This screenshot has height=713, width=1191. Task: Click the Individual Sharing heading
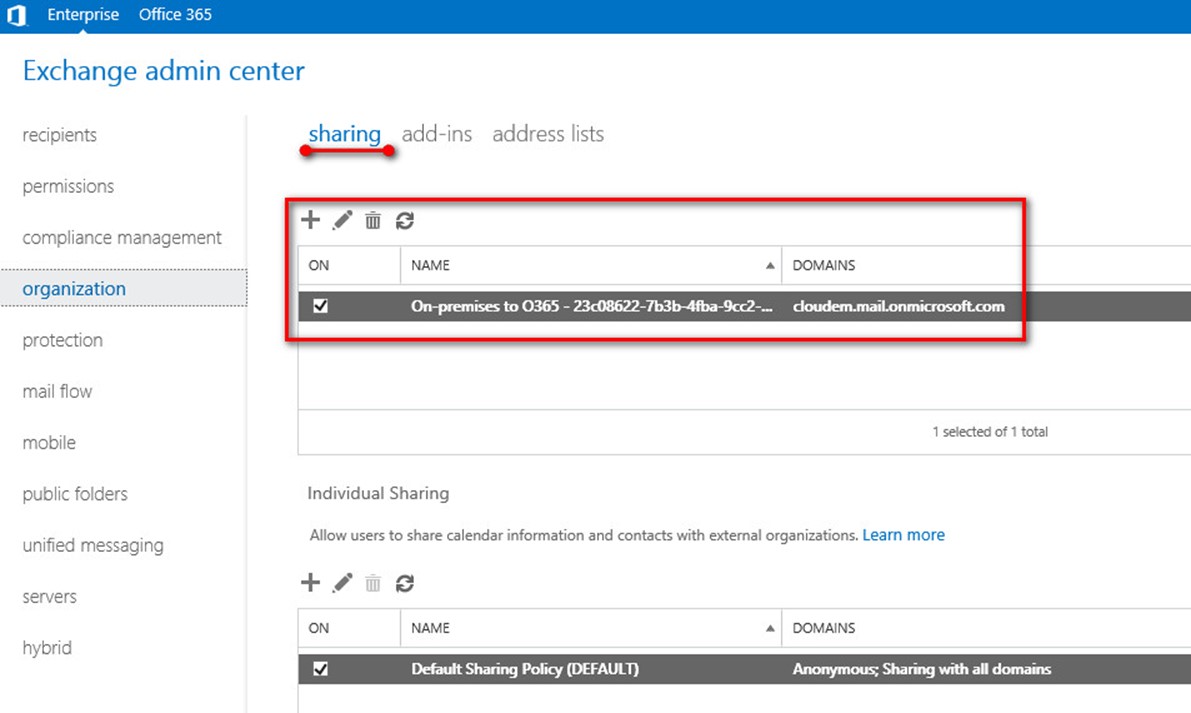378,494
